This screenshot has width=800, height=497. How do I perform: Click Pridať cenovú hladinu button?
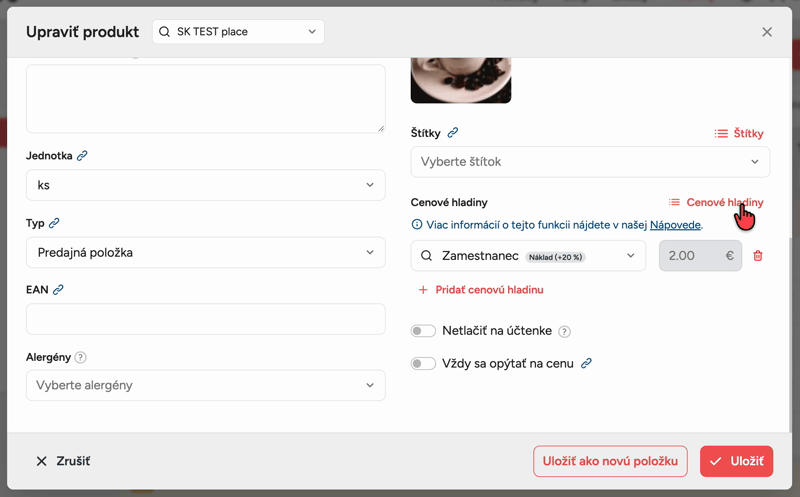click(x=481, y=290)
